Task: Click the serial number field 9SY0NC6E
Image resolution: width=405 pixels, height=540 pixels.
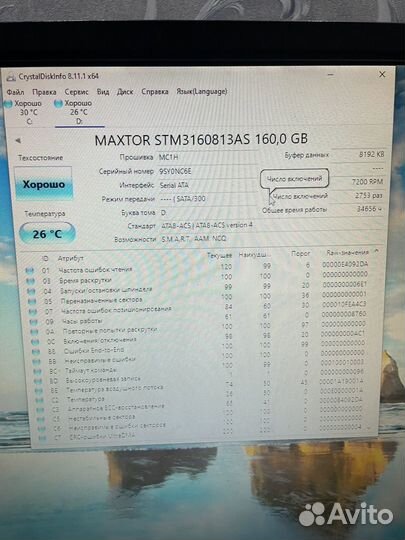Action: pos(175,171)
